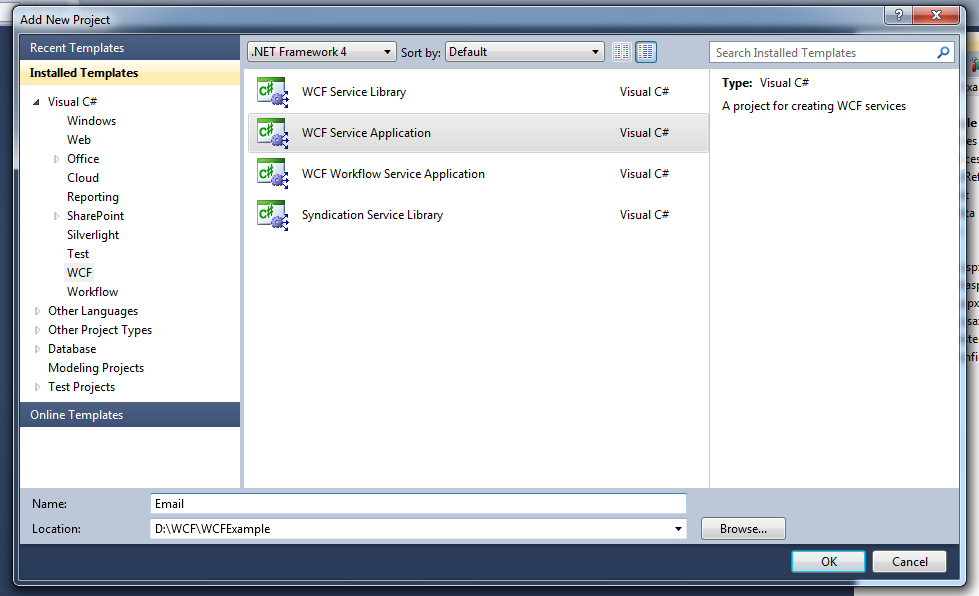
Task: Click the search magnifier icon
Action: pyautogui.click(x=941, y=52)
